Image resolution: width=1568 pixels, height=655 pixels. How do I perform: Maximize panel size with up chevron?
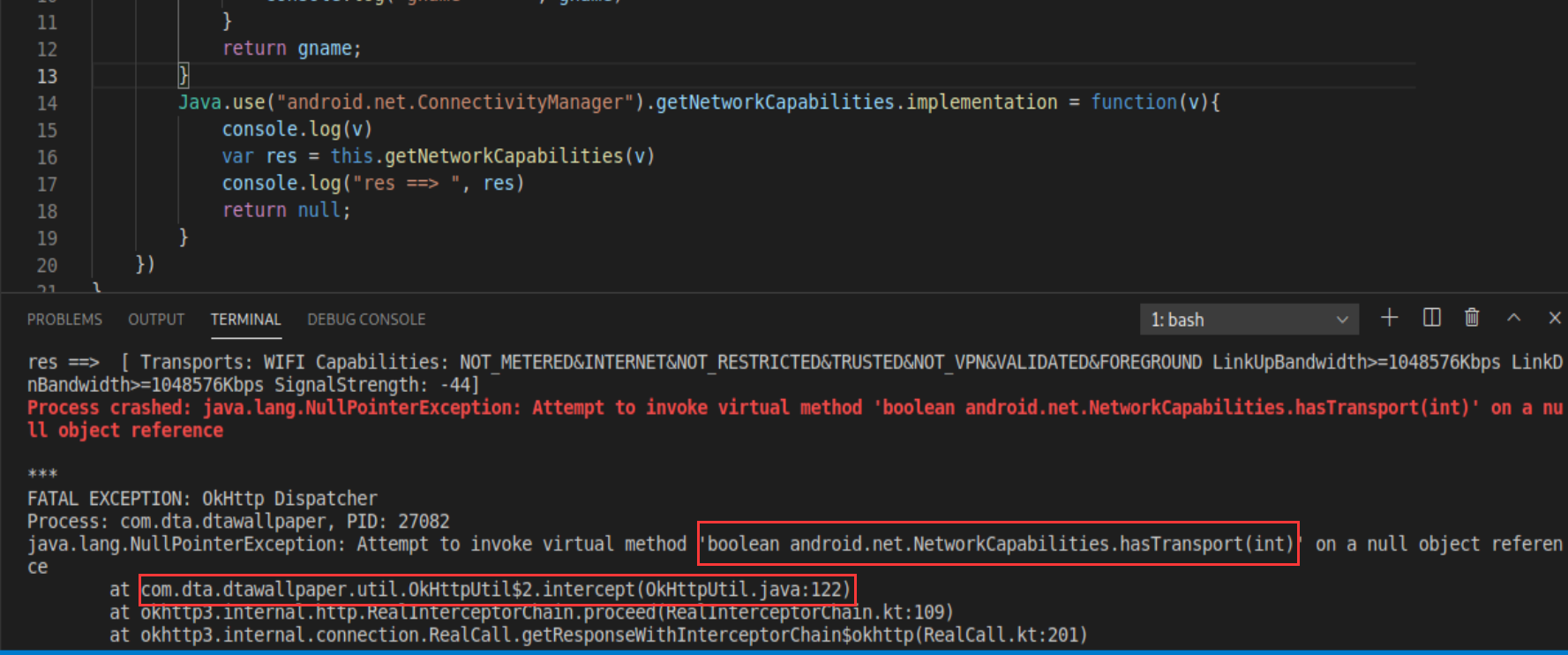[1513, 318]
